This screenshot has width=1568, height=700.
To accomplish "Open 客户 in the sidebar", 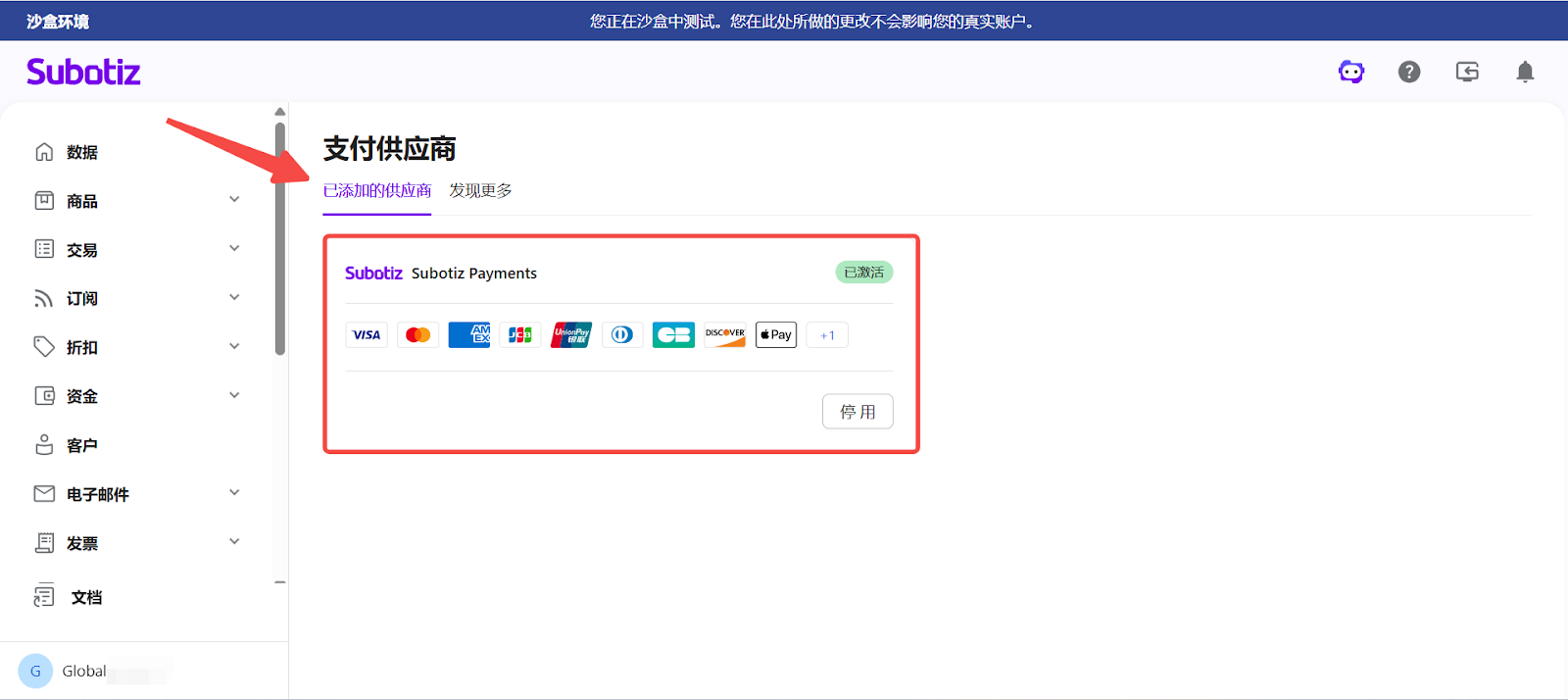I will pyautogui.click(x=82, y=445).
